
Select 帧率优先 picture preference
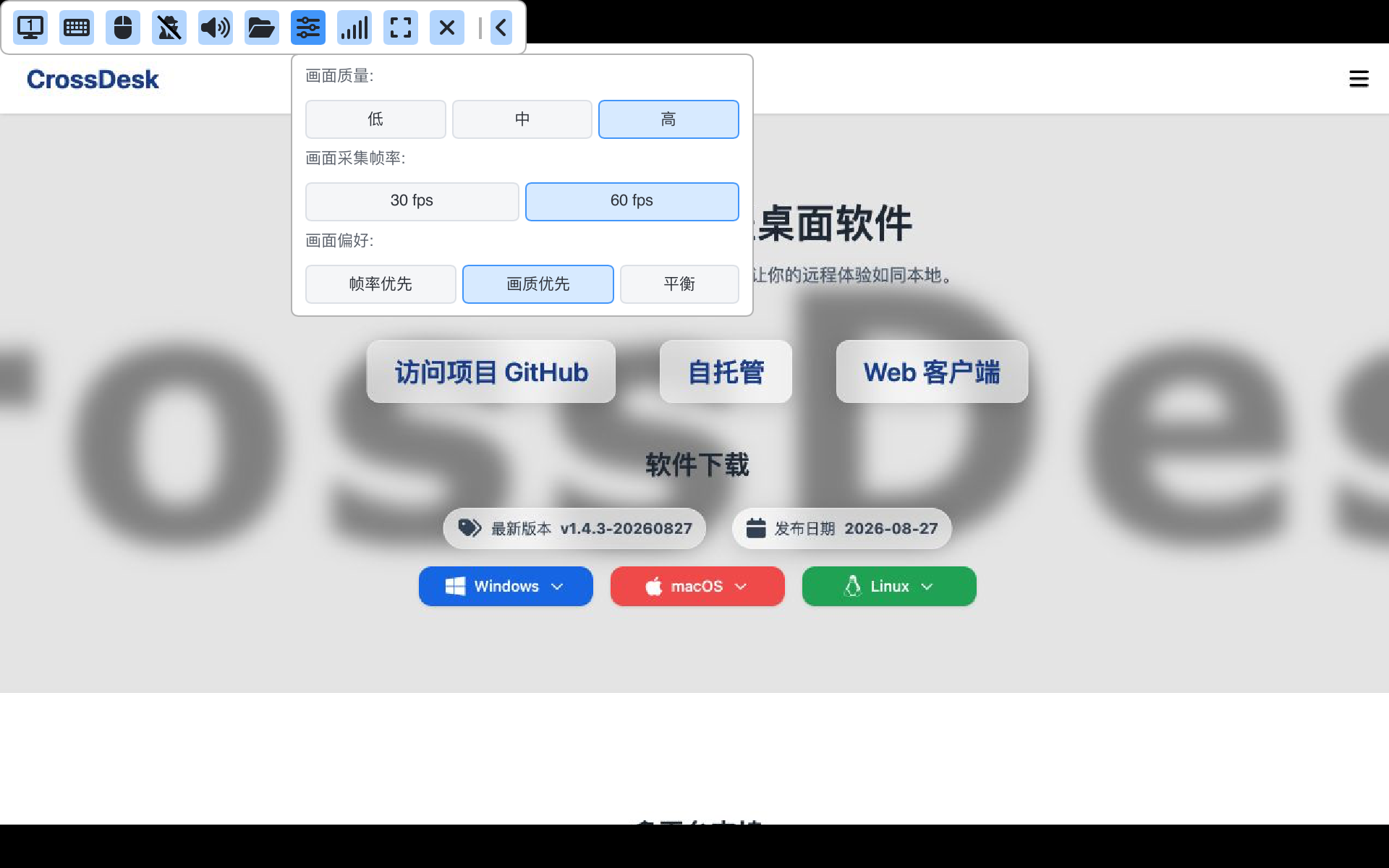[x=381, y=284]
